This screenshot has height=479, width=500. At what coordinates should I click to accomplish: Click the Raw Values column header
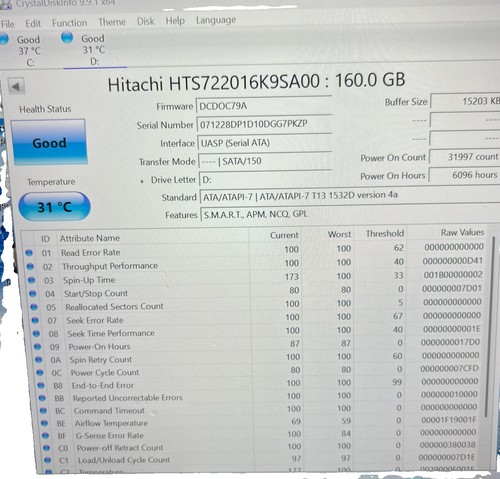click(462, 232)
